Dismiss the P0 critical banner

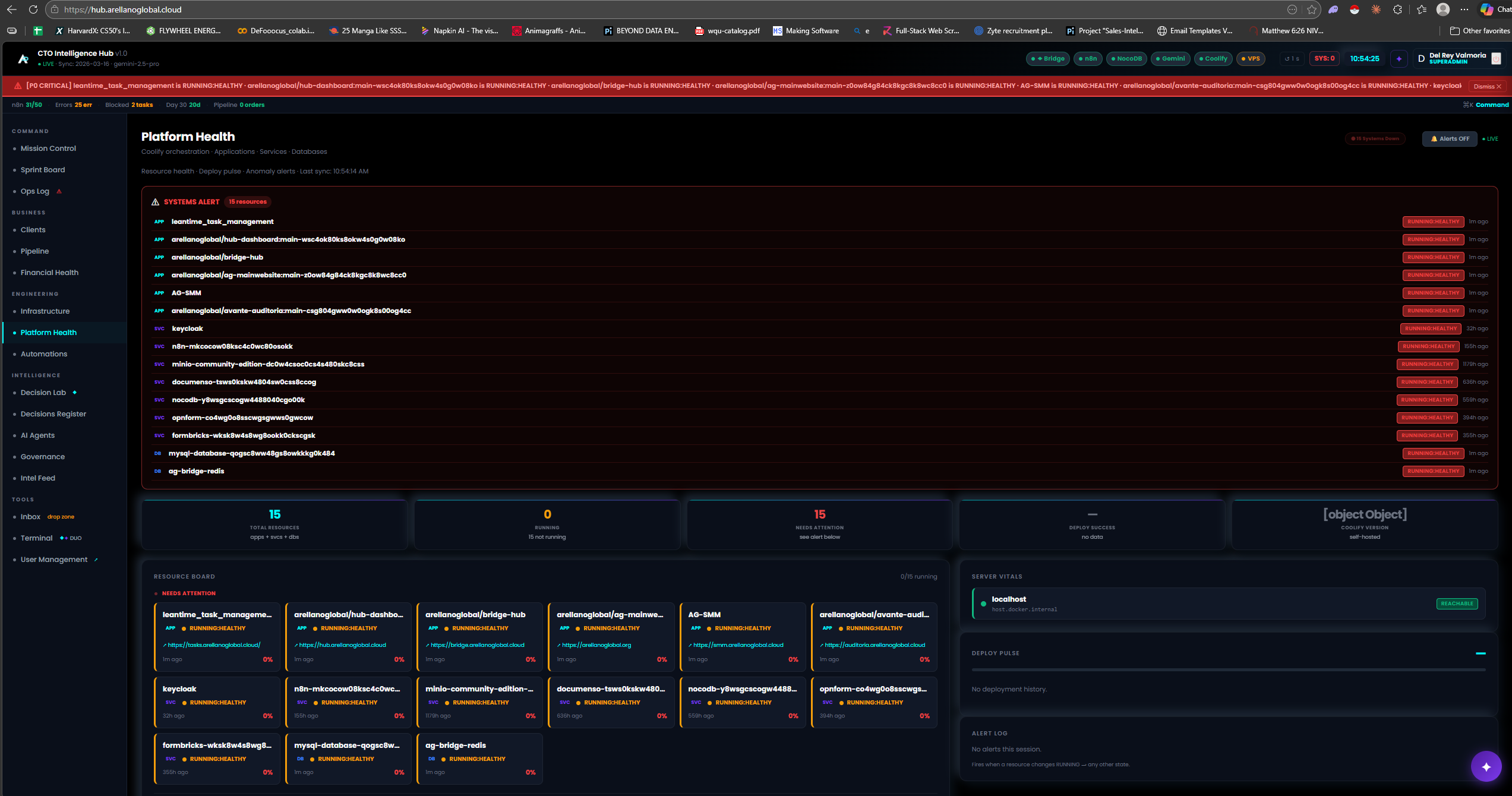pyautogui.click(x=1488, y=86)
